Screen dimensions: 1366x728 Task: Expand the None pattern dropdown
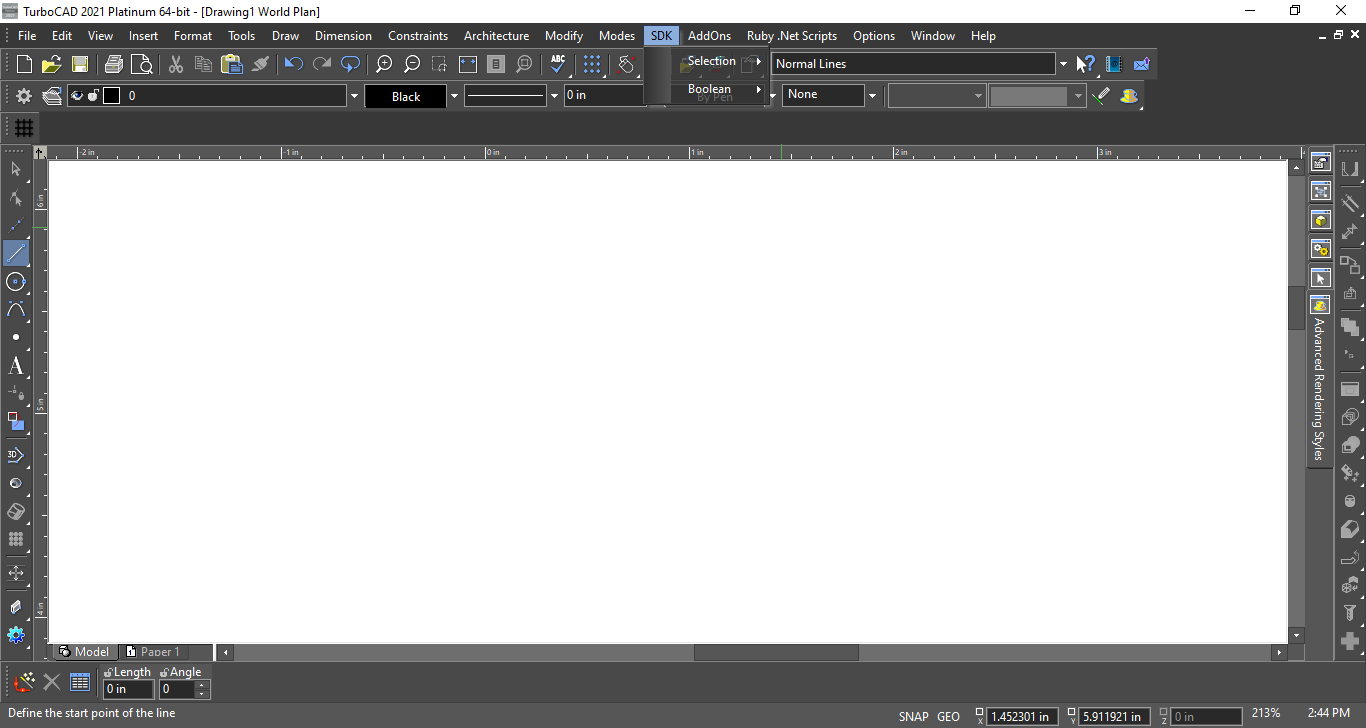(x=872, y=96)
